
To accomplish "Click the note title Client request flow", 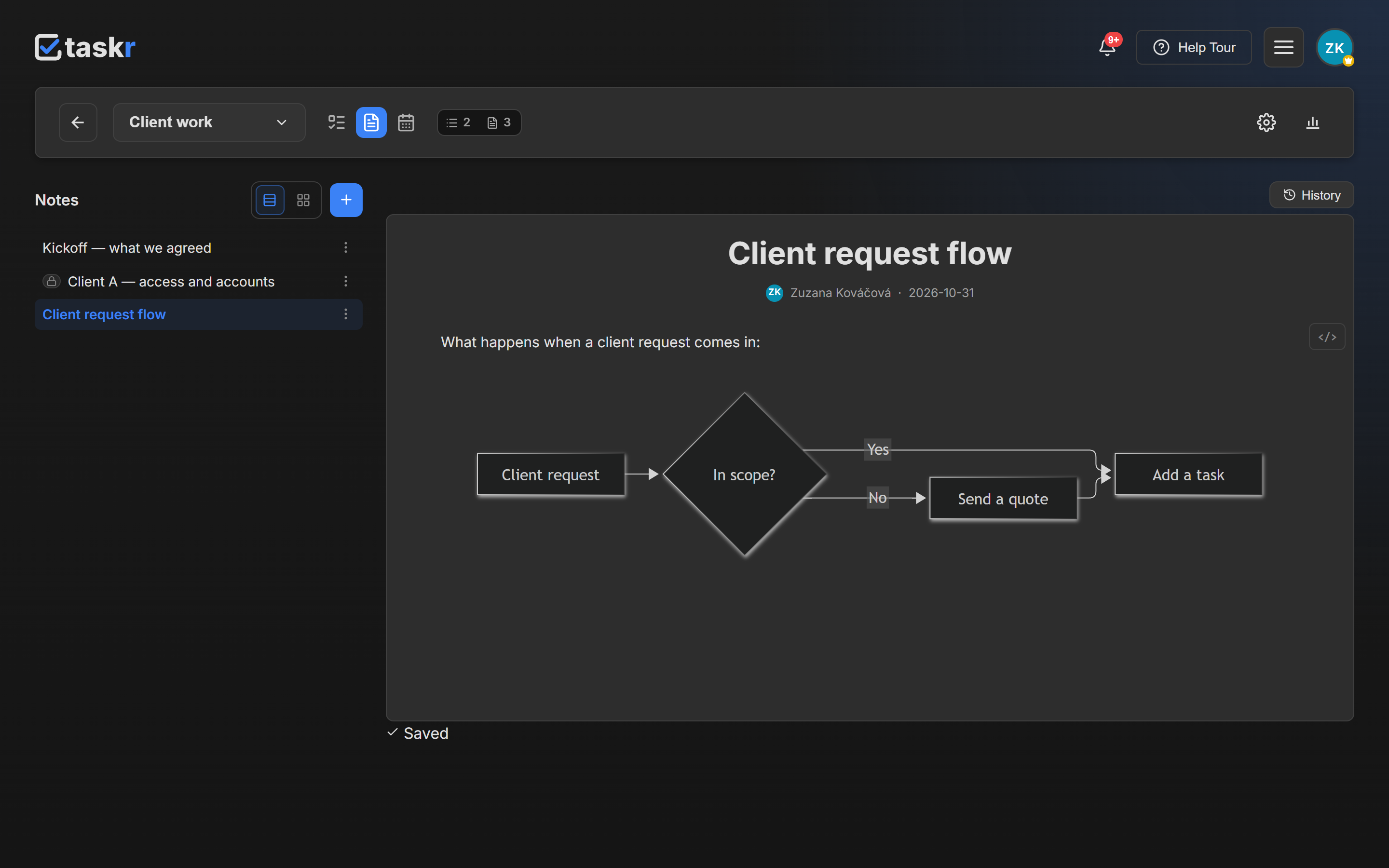I will (x=870, y=253).
